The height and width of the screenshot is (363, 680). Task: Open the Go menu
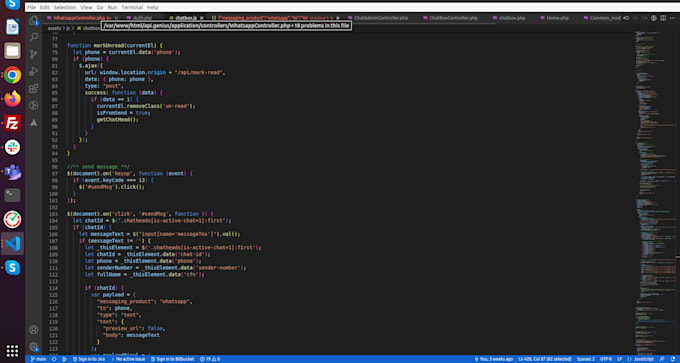click(100, 7)
